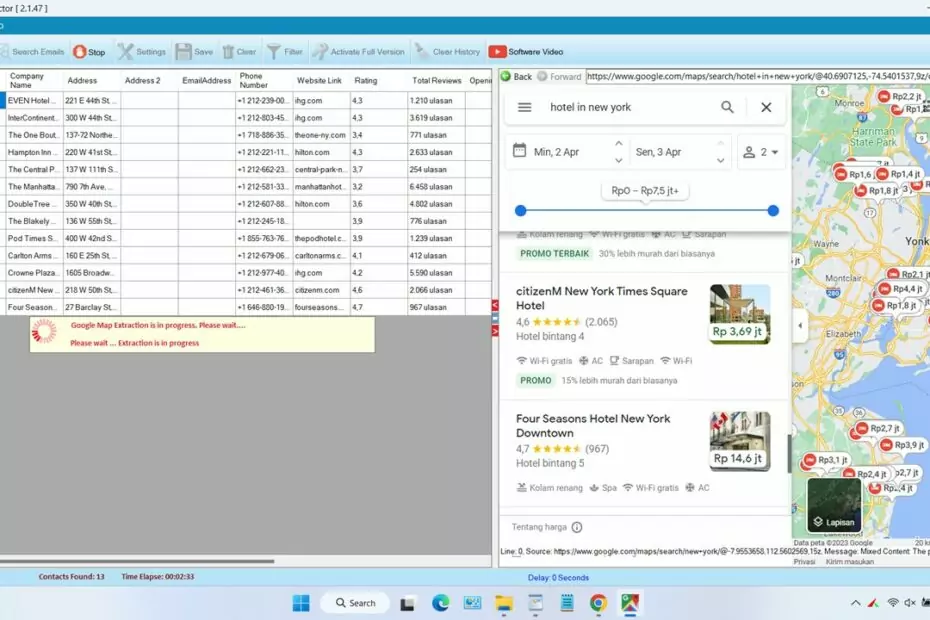Click the Rp3,1 jt map pin
930x620 pixels.
pos(827,460)
